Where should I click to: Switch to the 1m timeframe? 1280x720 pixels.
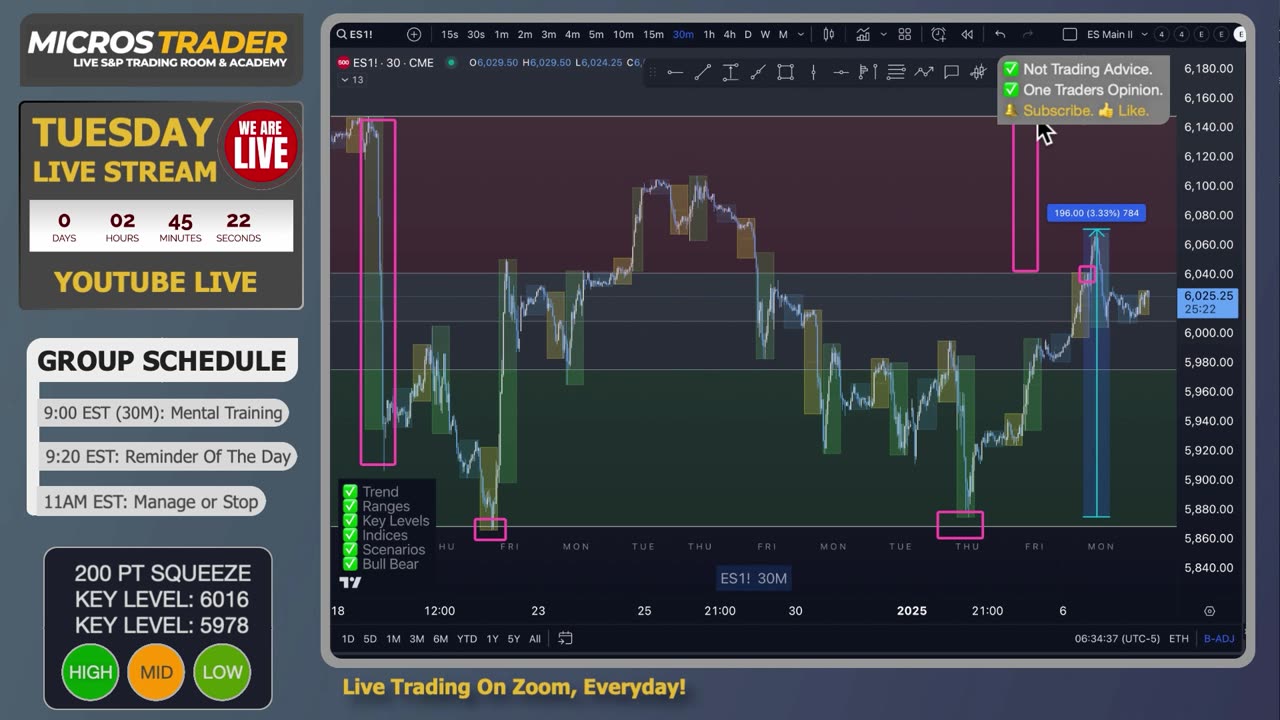(x=501, y=34)
